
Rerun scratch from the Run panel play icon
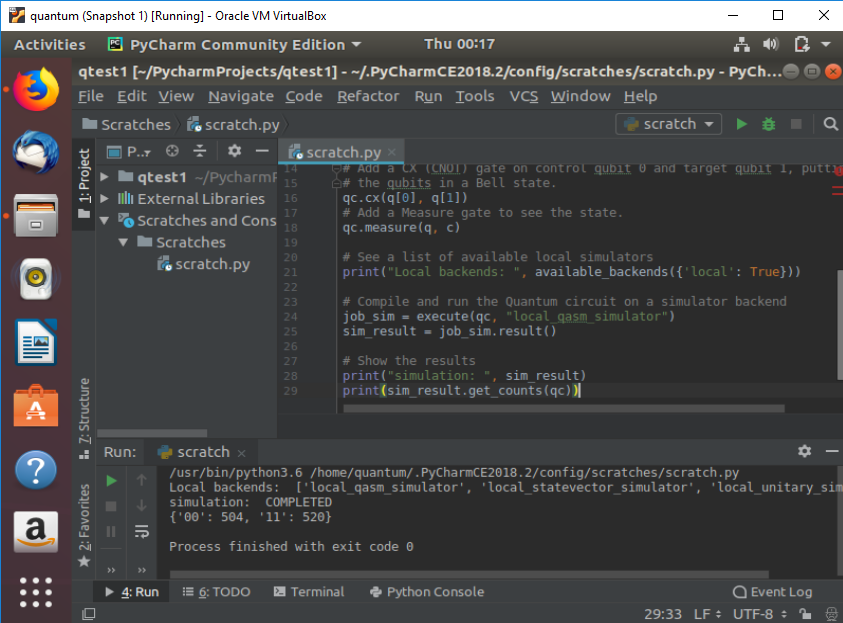point(111,481)
